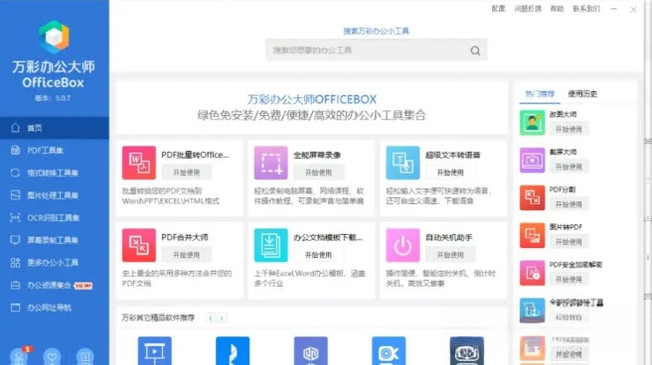Open the 首页 home icon in sidebar
The image size is (652, 365).
pyautogui.click(x=15, y=128)
